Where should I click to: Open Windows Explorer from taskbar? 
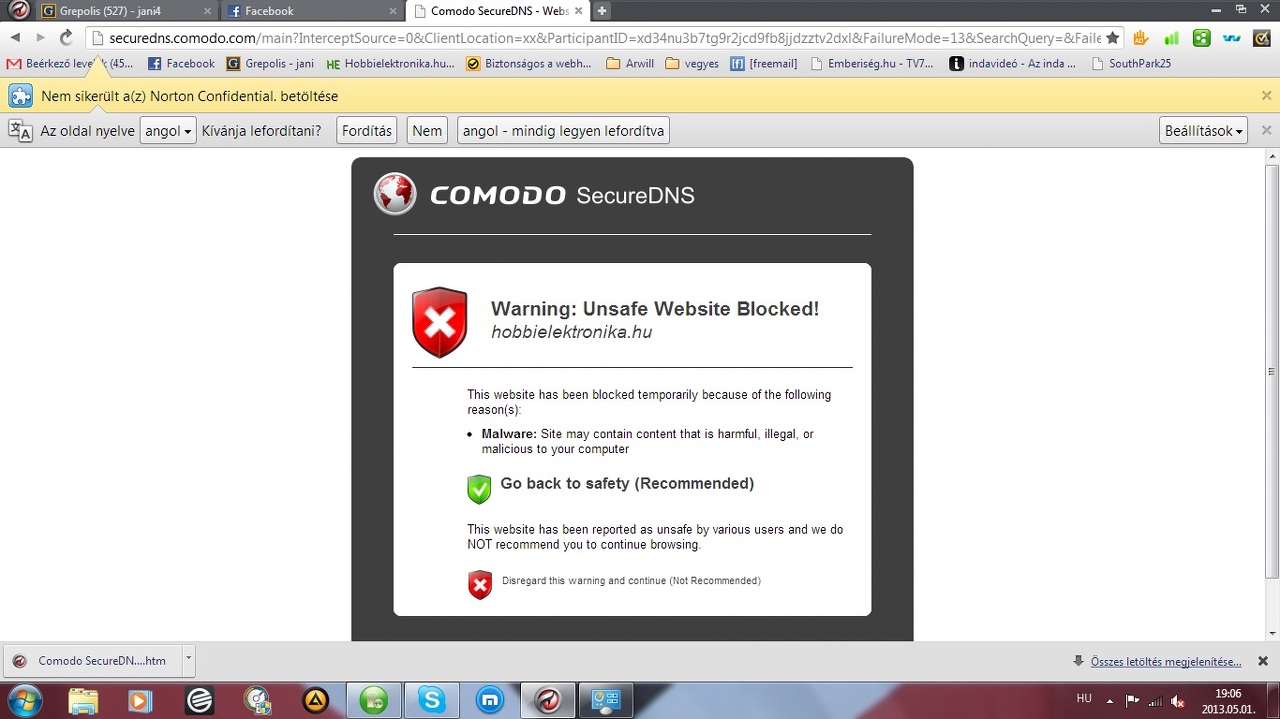[x=84, y=700]
